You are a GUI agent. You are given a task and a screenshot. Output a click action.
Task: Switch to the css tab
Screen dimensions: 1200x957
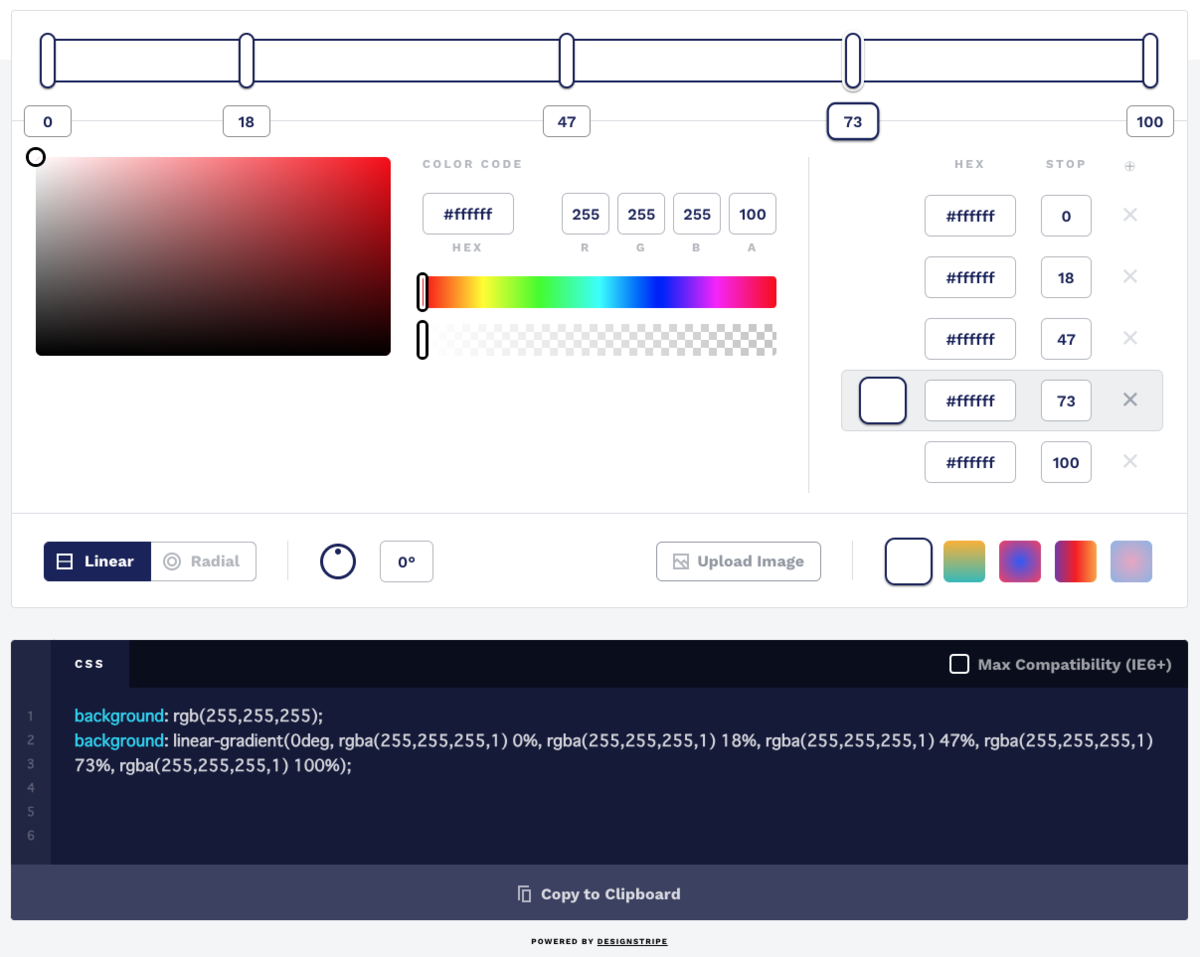[90, 663]
